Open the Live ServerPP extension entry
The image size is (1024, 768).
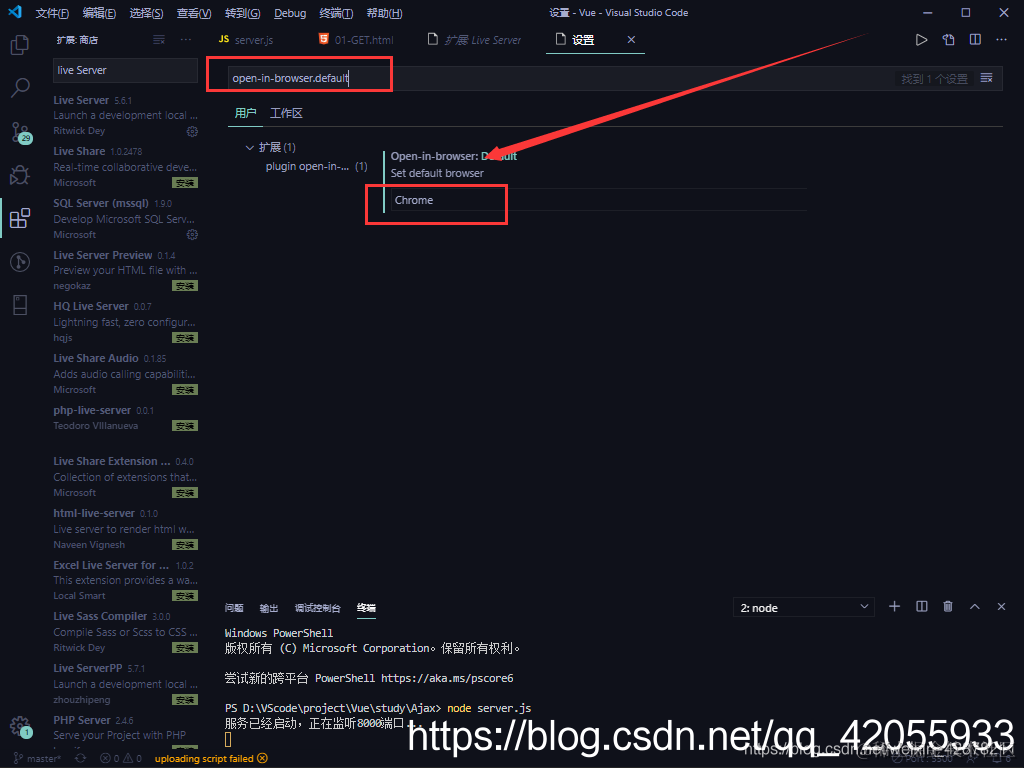pyautogui.click(x=125, y=684)
